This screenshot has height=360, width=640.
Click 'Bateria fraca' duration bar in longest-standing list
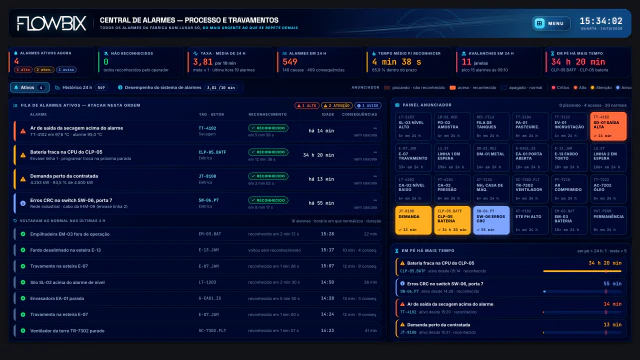[x=582, y=271]
